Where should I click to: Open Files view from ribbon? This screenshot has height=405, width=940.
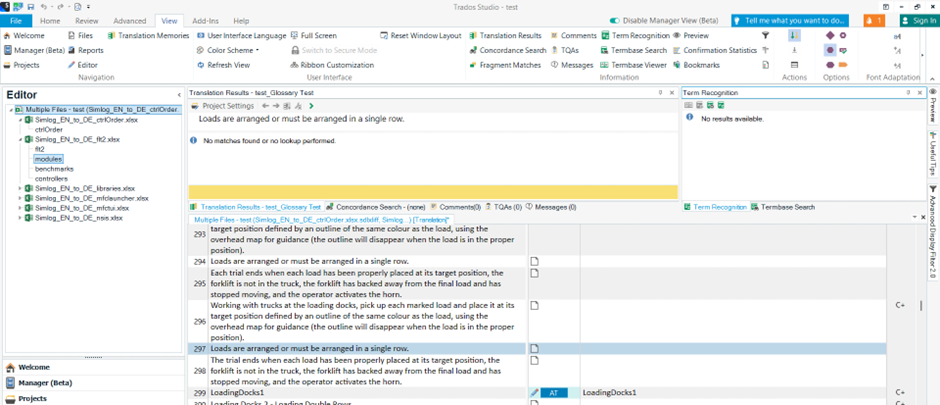(81, 36)
